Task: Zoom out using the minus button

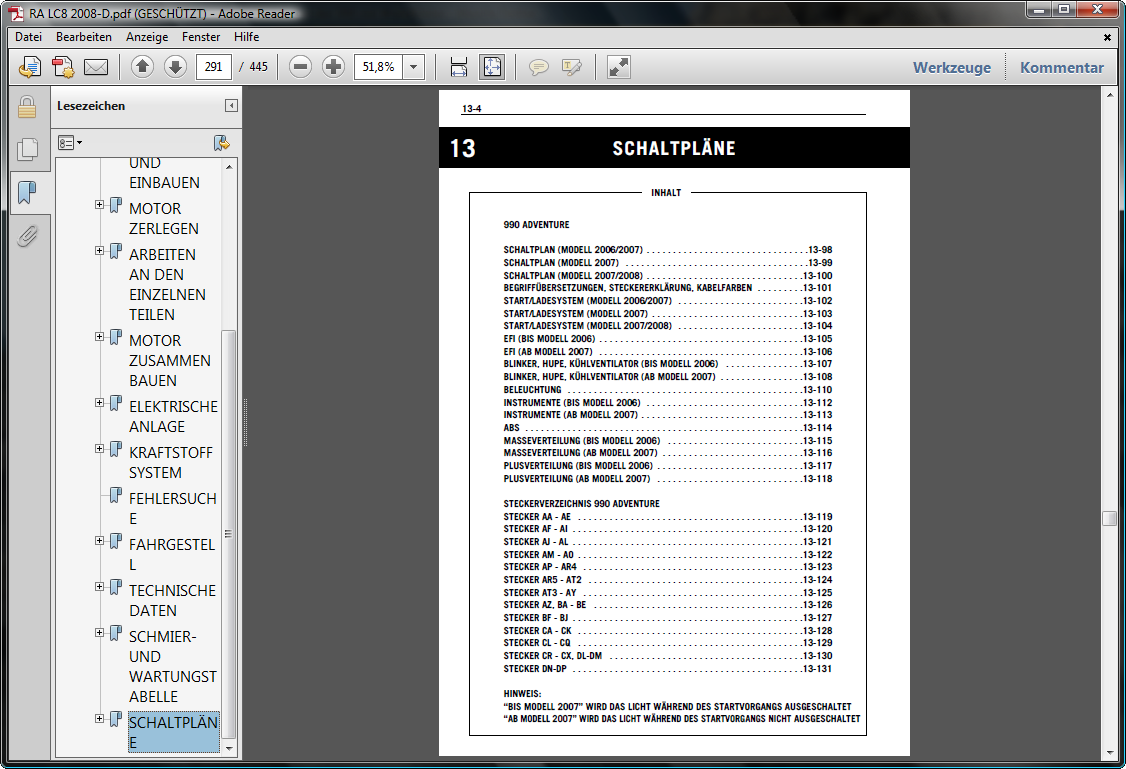Action: pos(300,67)
